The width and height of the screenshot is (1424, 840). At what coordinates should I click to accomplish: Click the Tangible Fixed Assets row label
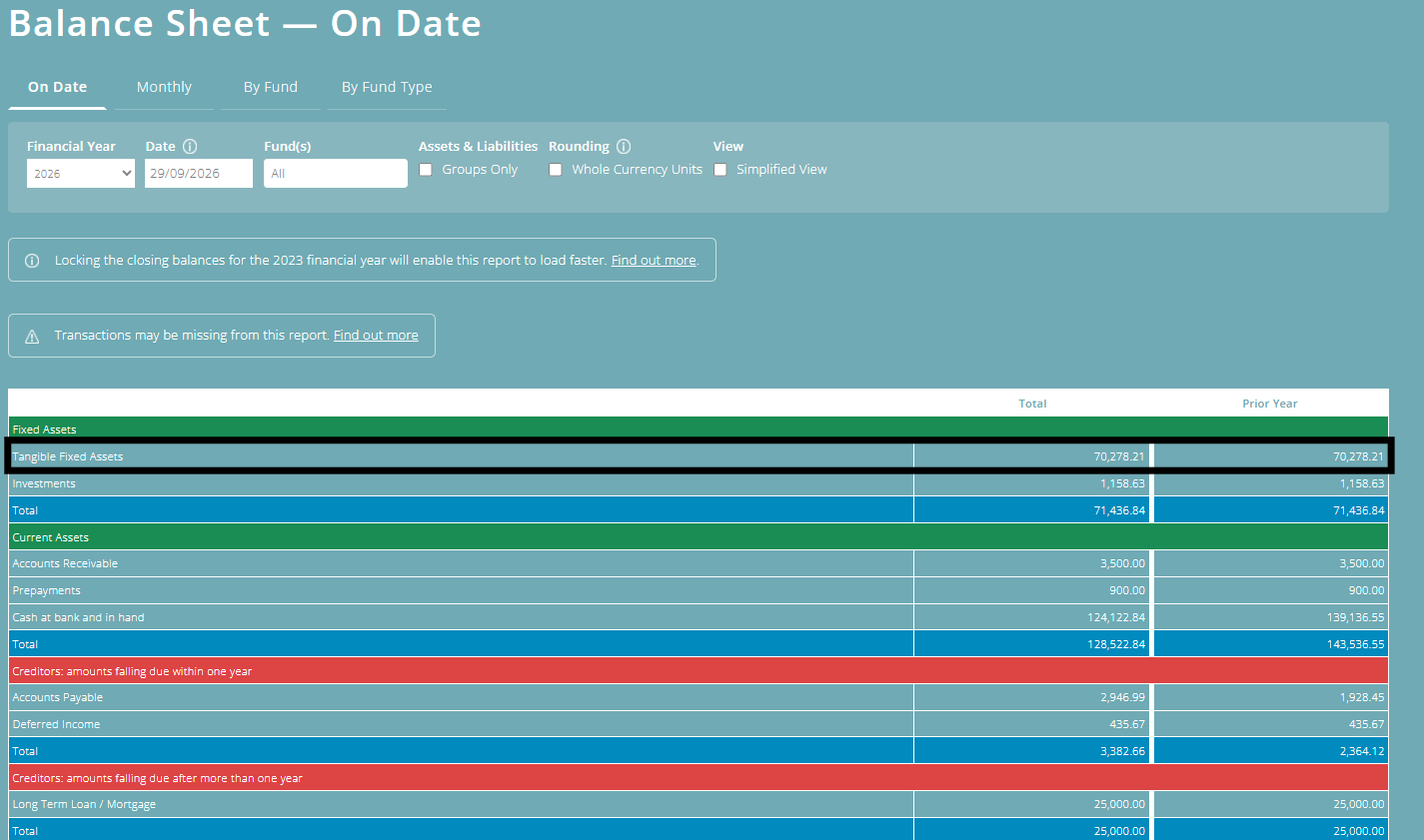click(x=68, y=456)
